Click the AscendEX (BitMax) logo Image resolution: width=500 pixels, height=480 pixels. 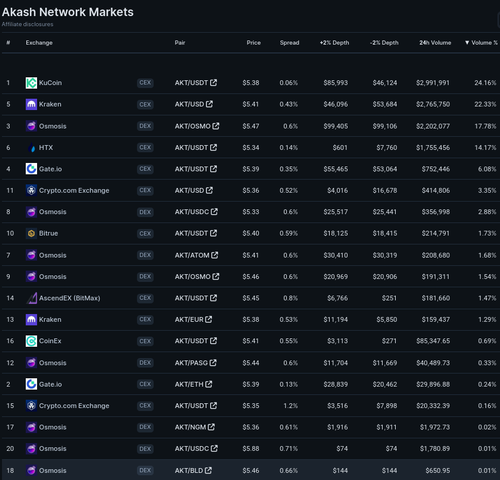point(31,298)
